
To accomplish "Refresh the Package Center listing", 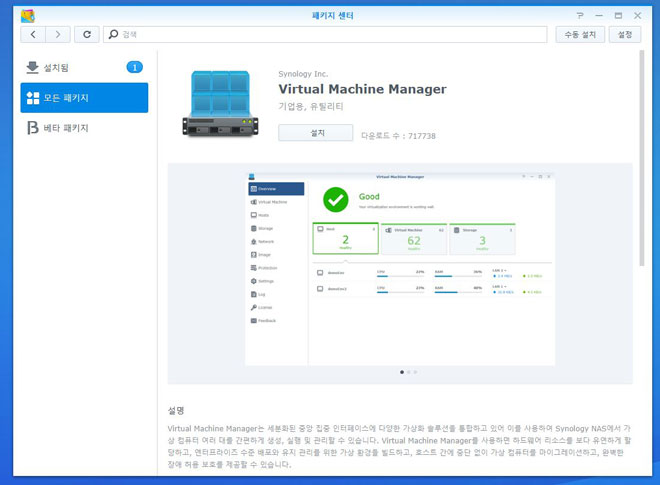I will click(87, 35).
